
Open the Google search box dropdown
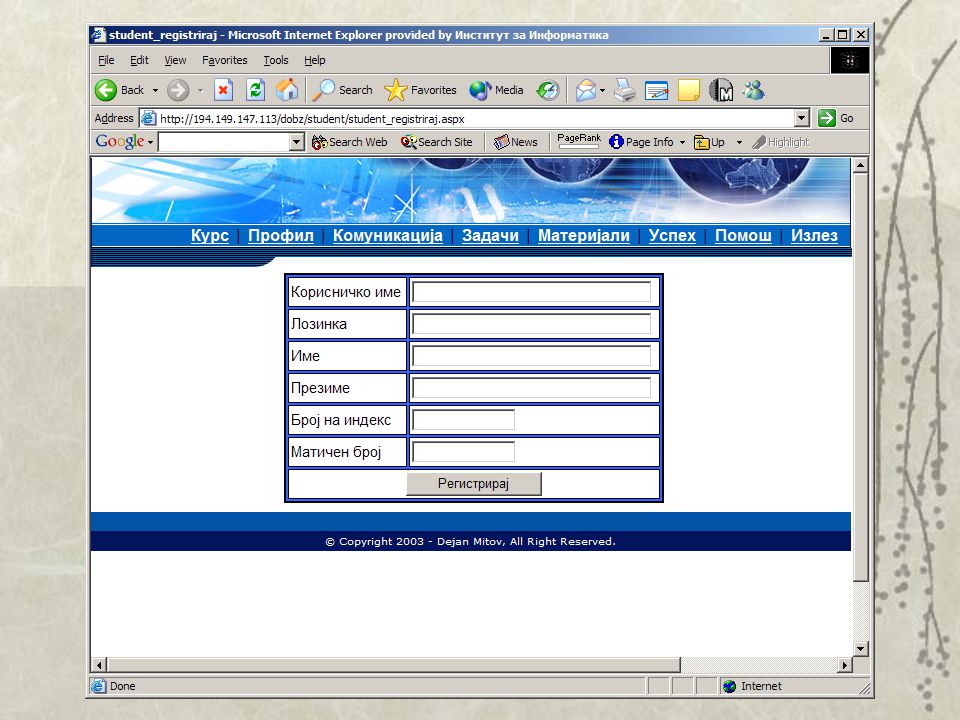(x=296, y=142)
